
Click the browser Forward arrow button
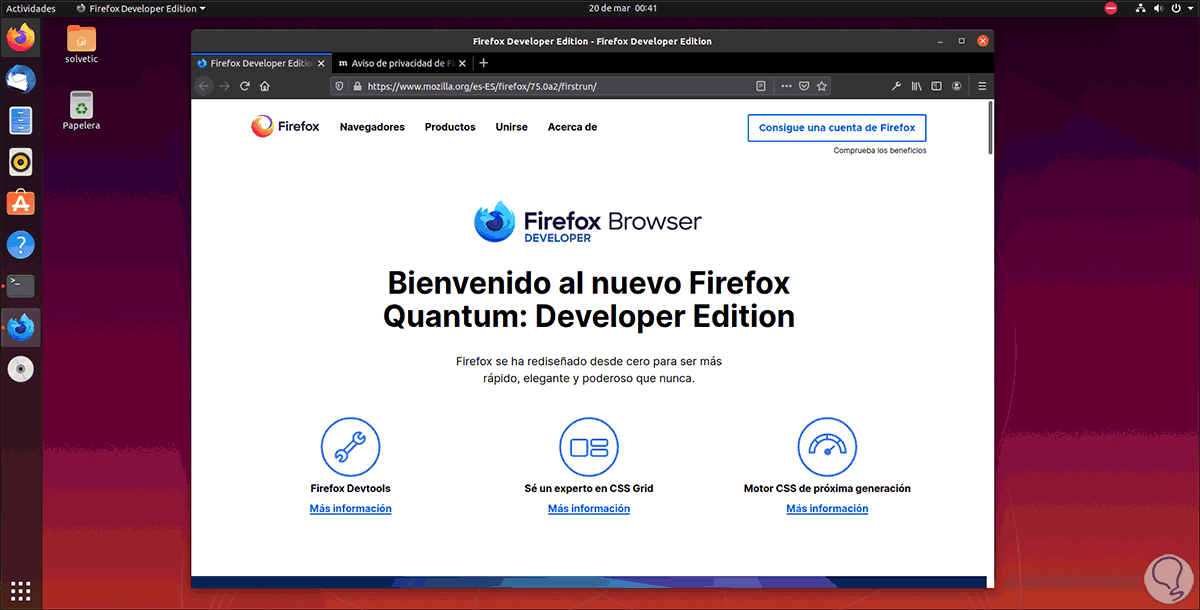point(224,86)
